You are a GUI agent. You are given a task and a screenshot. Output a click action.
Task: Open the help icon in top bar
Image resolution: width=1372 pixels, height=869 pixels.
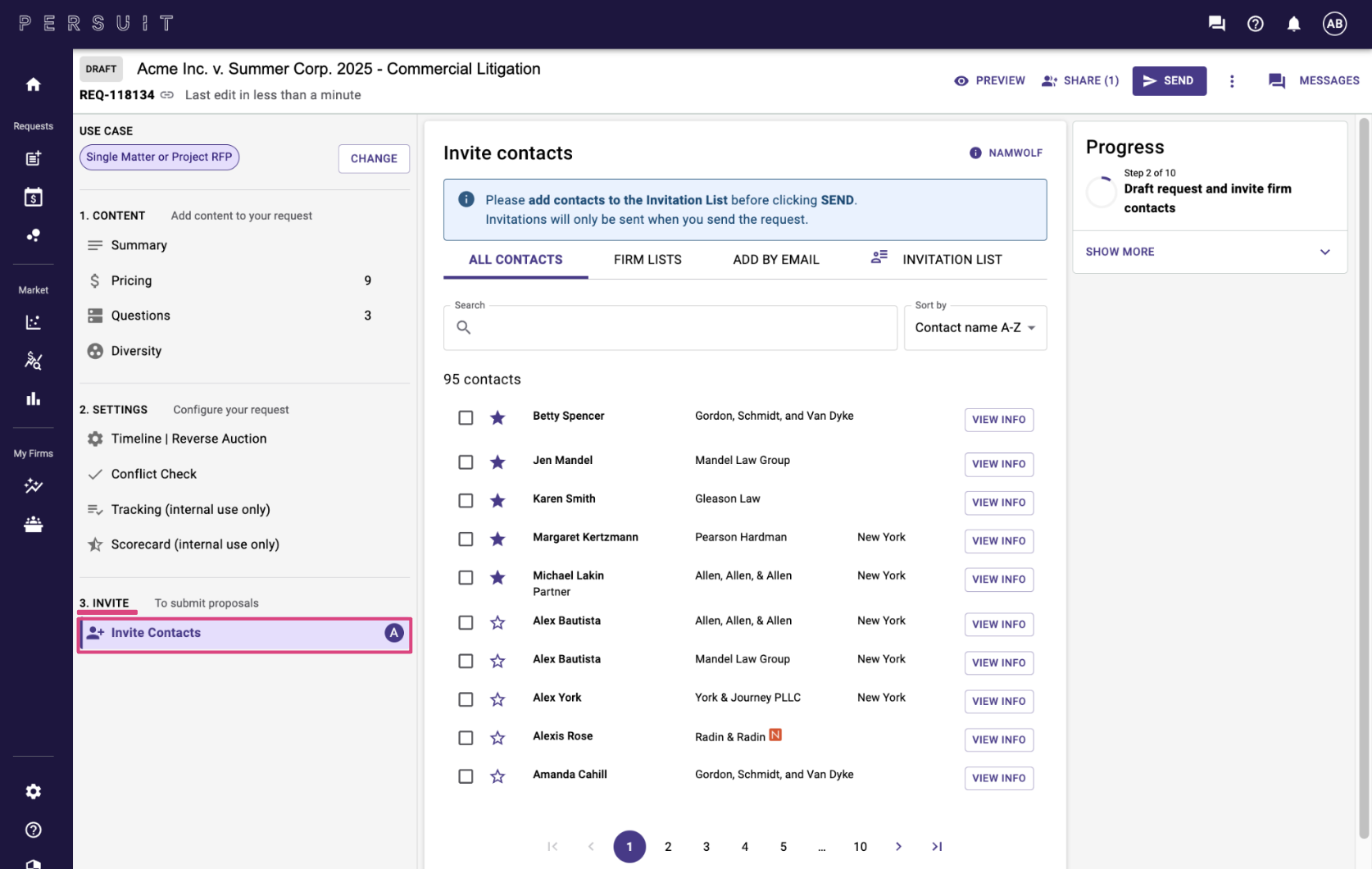tap(1256, 24)
